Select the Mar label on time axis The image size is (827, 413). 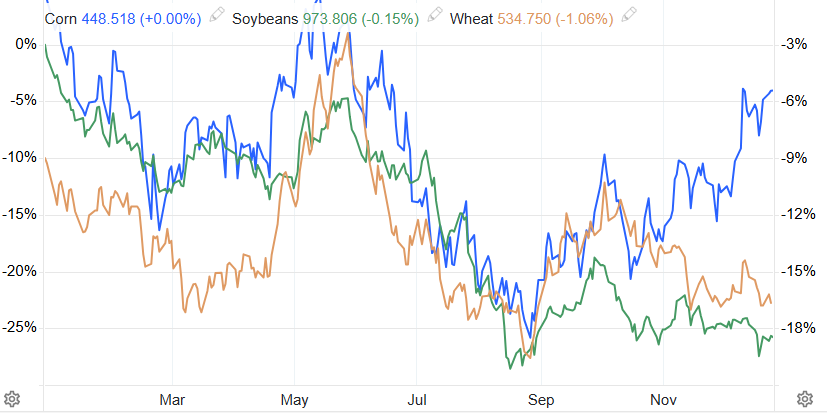[173, 398]
